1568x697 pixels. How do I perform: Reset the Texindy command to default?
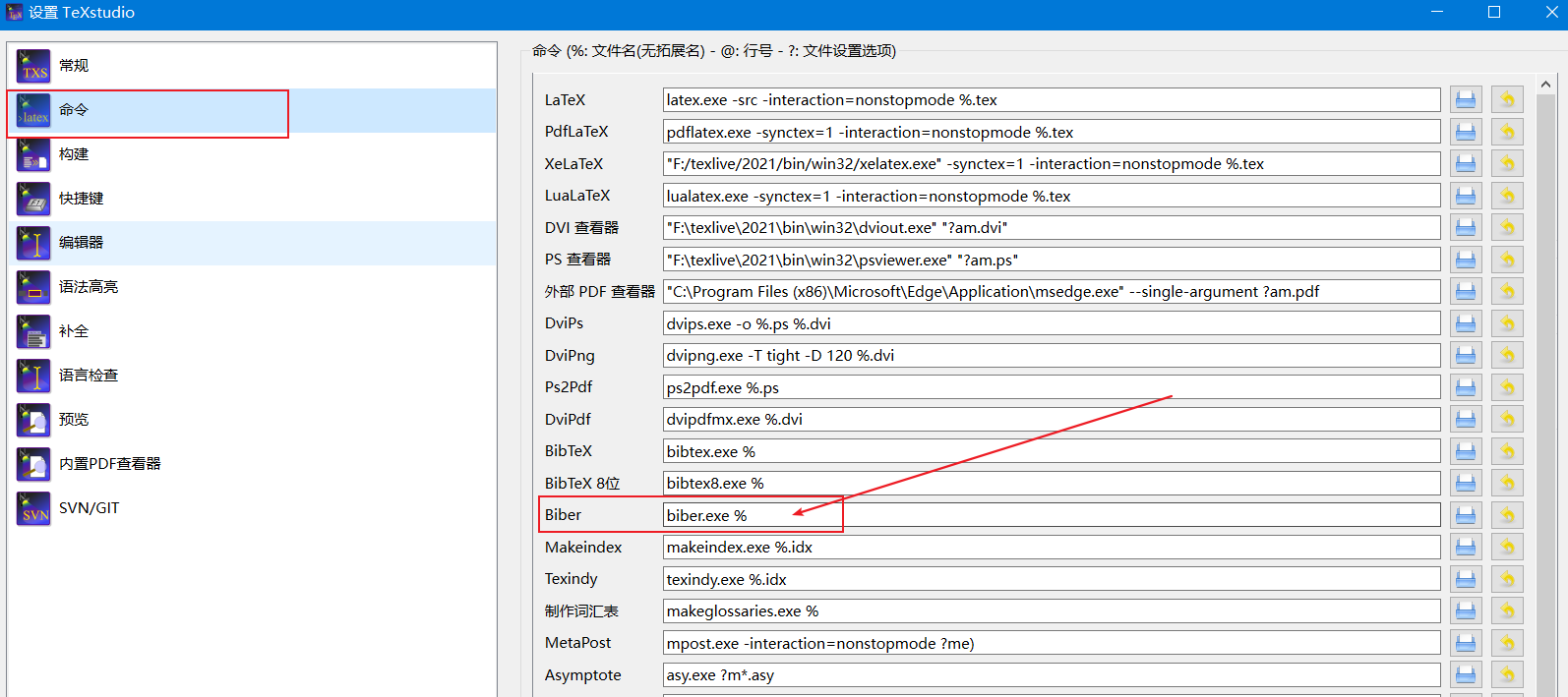(1507, 579)
